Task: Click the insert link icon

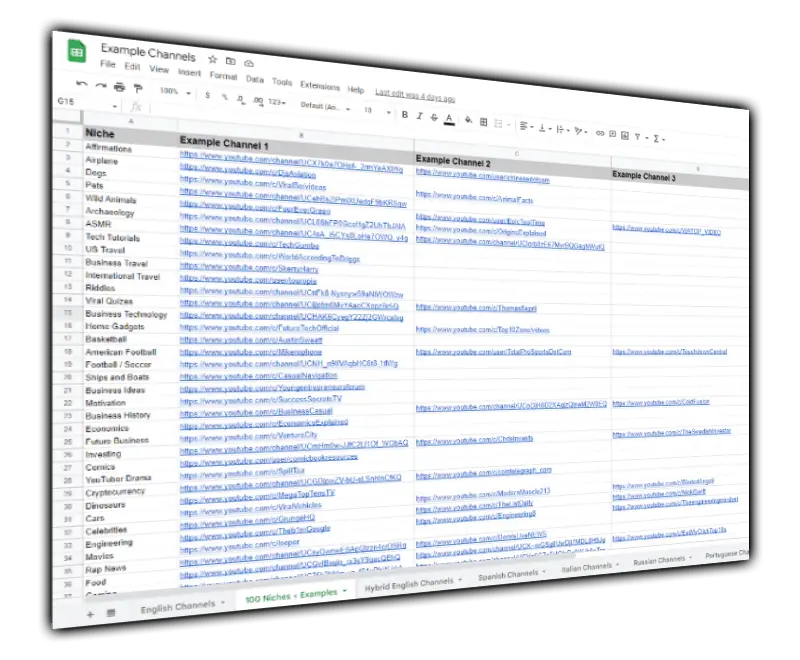Action: coord(600,133)
